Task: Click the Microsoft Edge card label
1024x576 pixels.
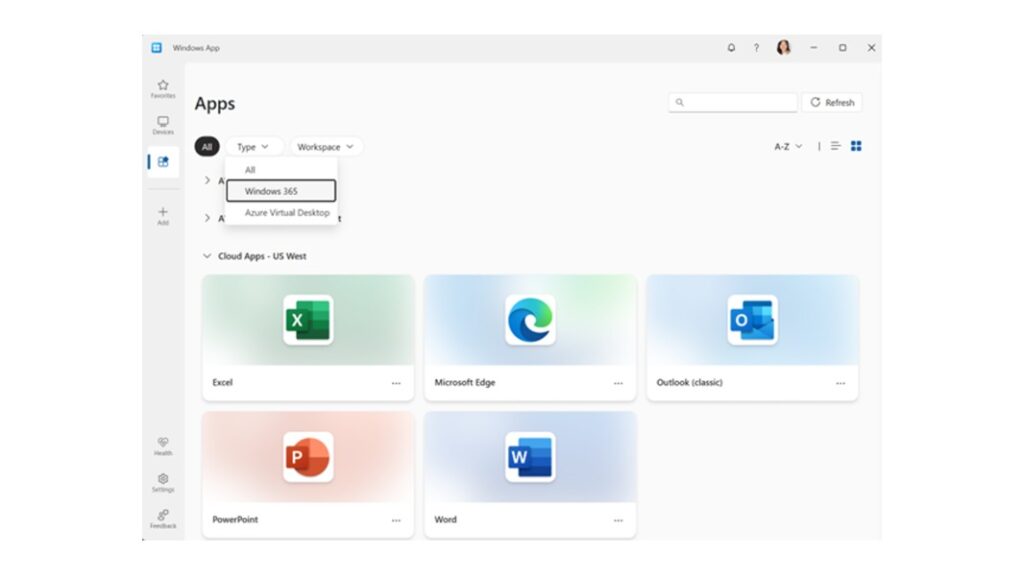Action: [x=465, y=383]
